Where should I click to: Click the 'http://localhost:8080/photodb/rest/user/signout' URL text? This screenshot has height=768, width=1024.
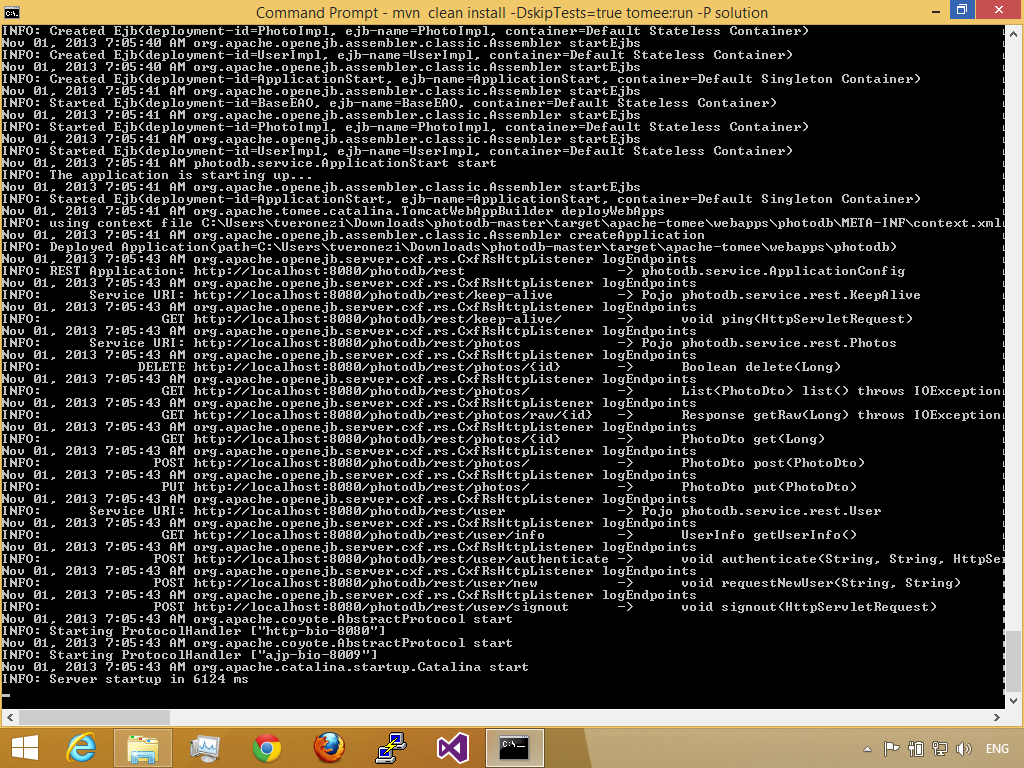pos(381,607)
